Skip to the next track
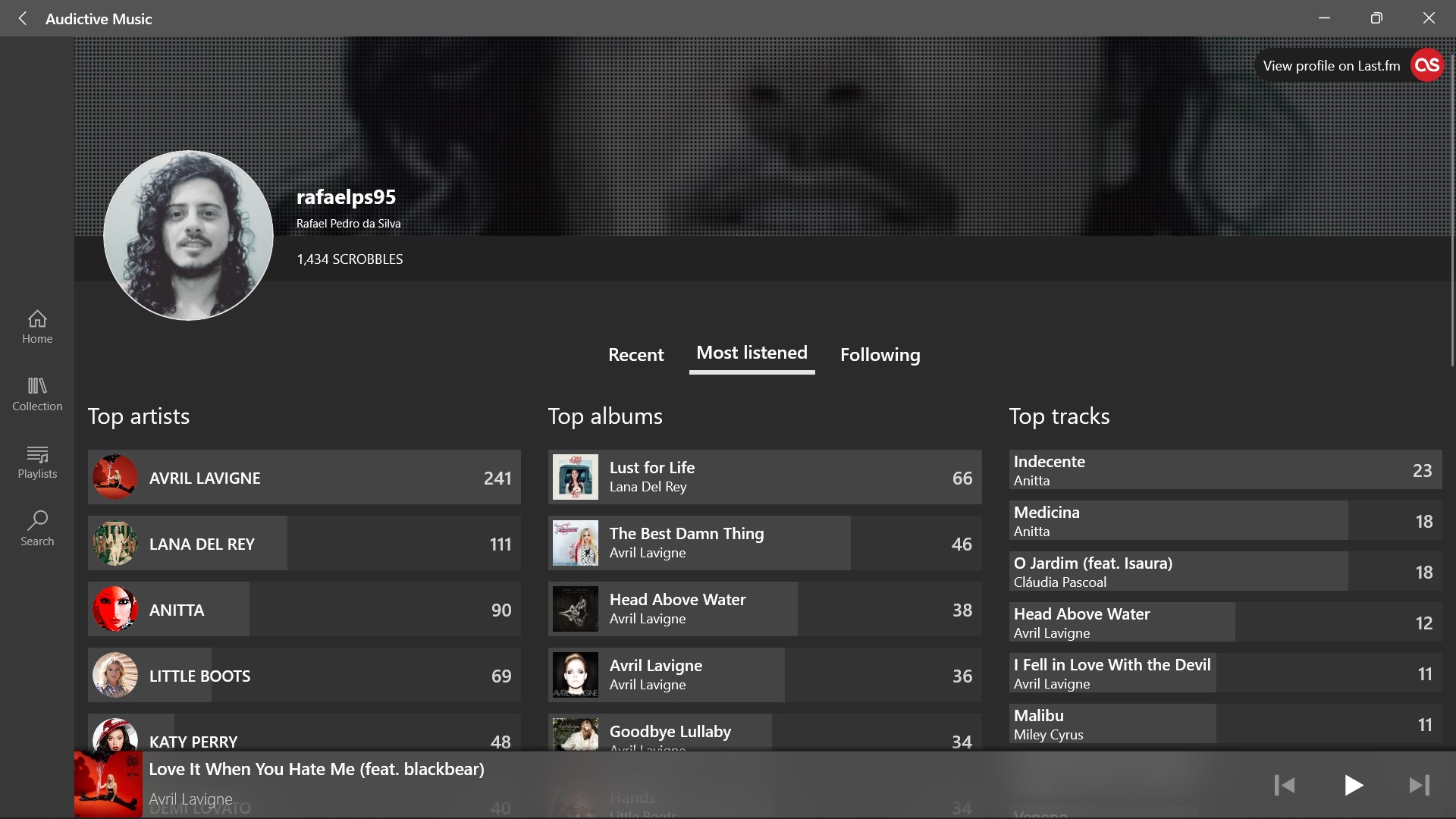The width and height of the screenshot is (1456, 819). pos(1419,785)
